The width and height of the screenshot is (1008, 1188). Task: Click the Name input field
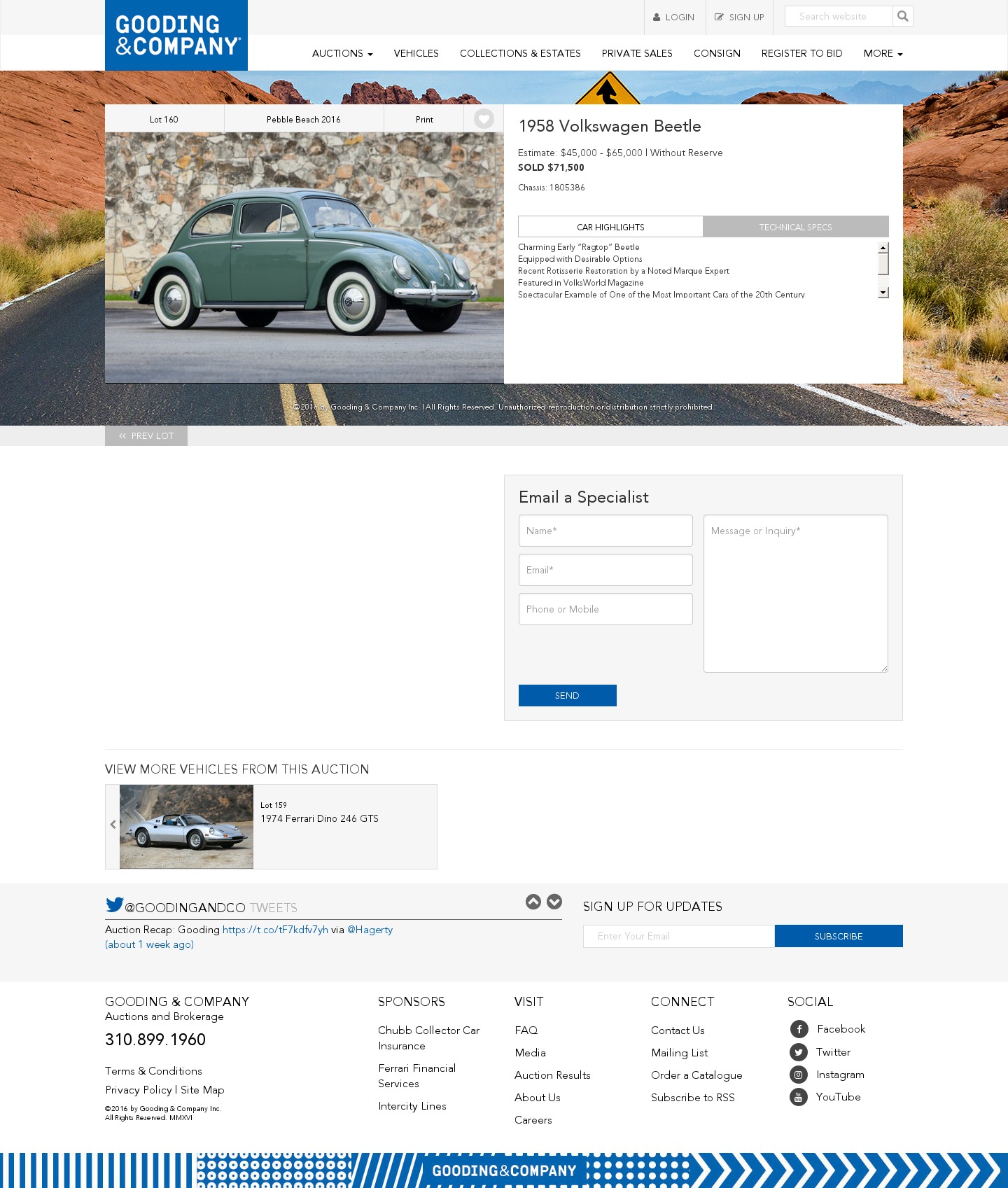coord(605,531)
